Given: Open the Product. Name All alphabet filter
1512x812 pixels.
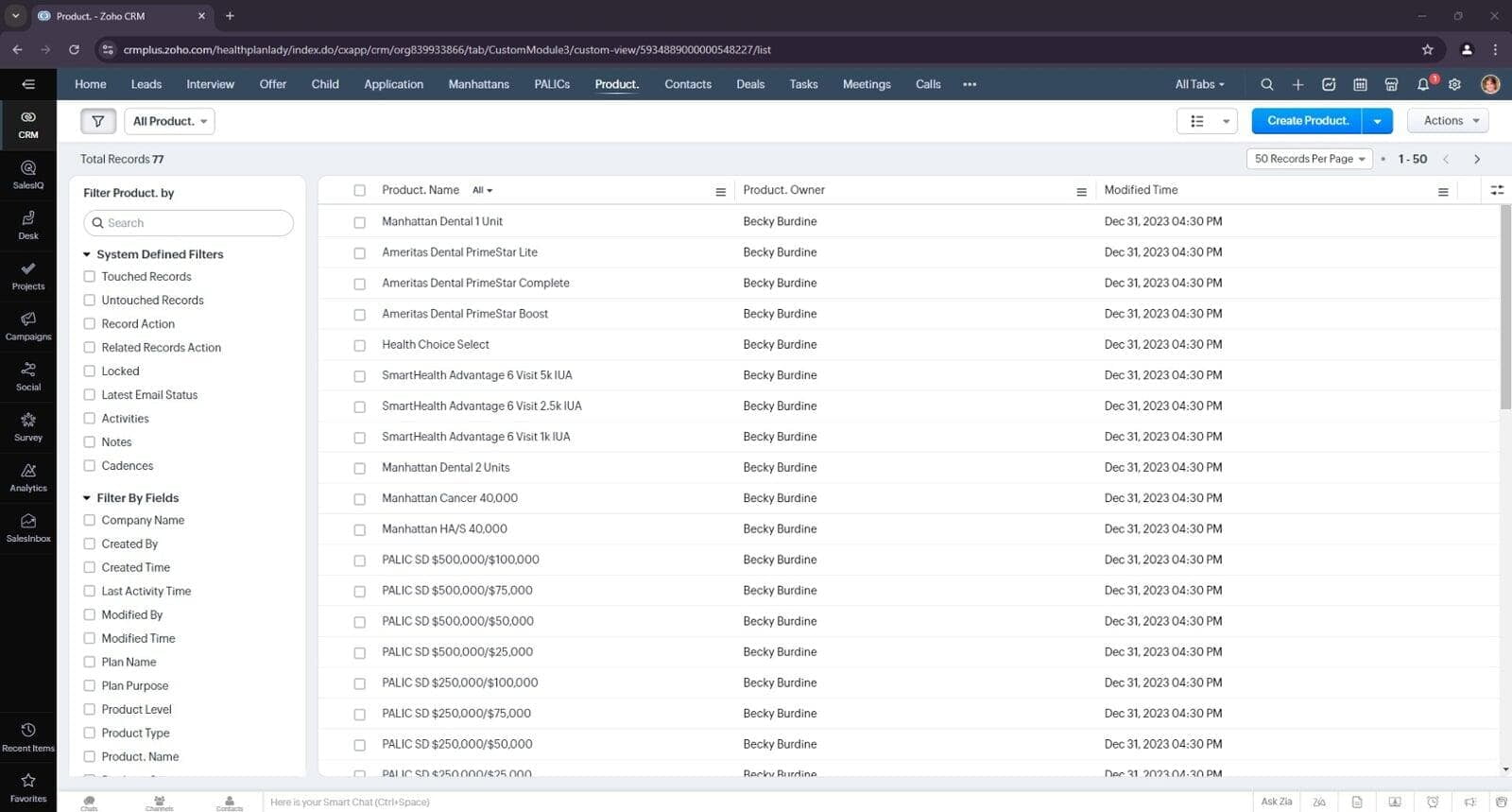Looking at the screenshot, I should (482, 191).
